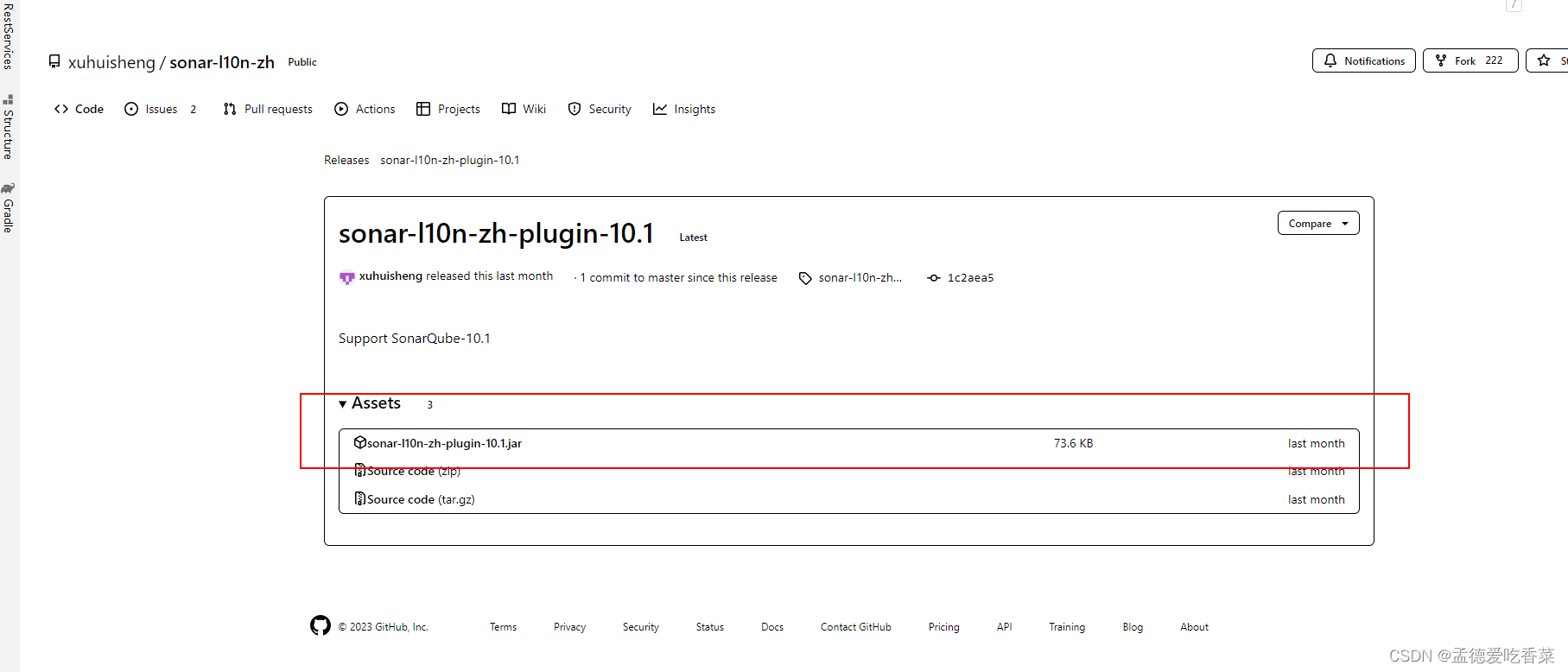Download sonar-l10n-zh-plugin-10.1.jar

pos(444,443)
